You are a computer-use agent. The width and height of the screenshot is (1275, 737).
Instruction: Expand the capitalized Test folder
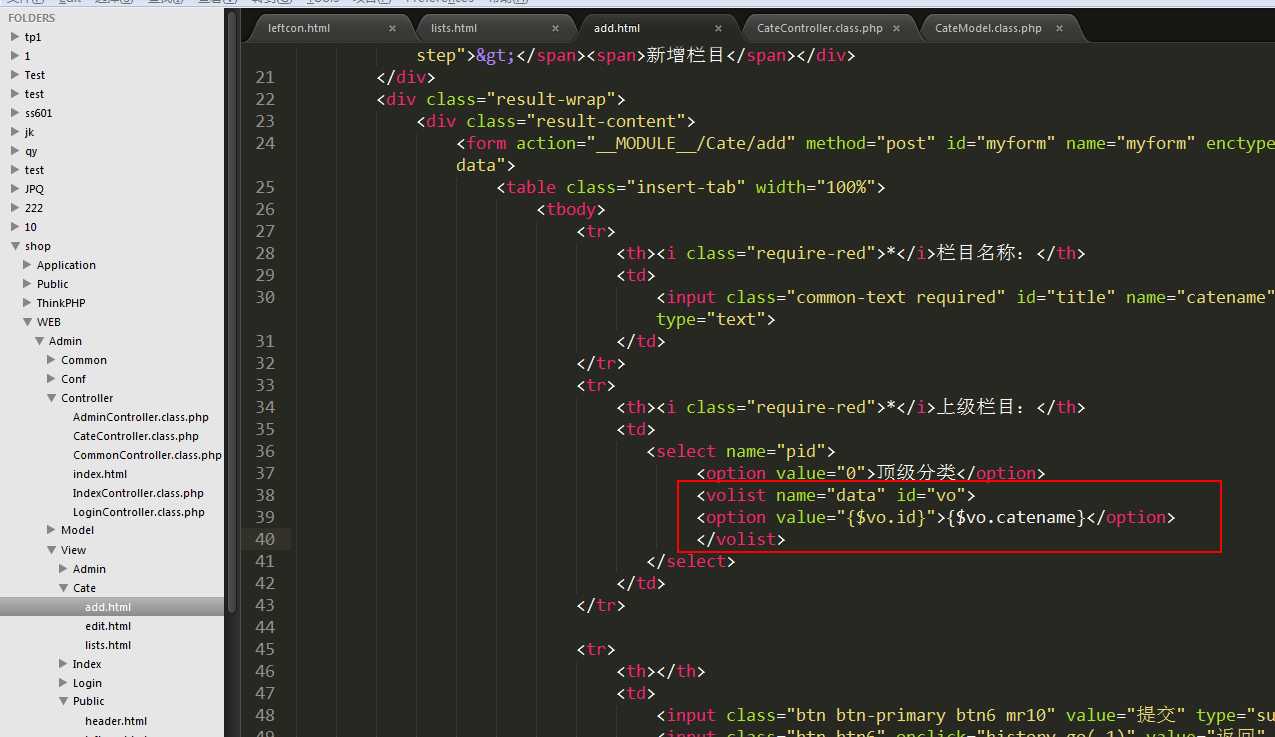click(x=15, y=75)
